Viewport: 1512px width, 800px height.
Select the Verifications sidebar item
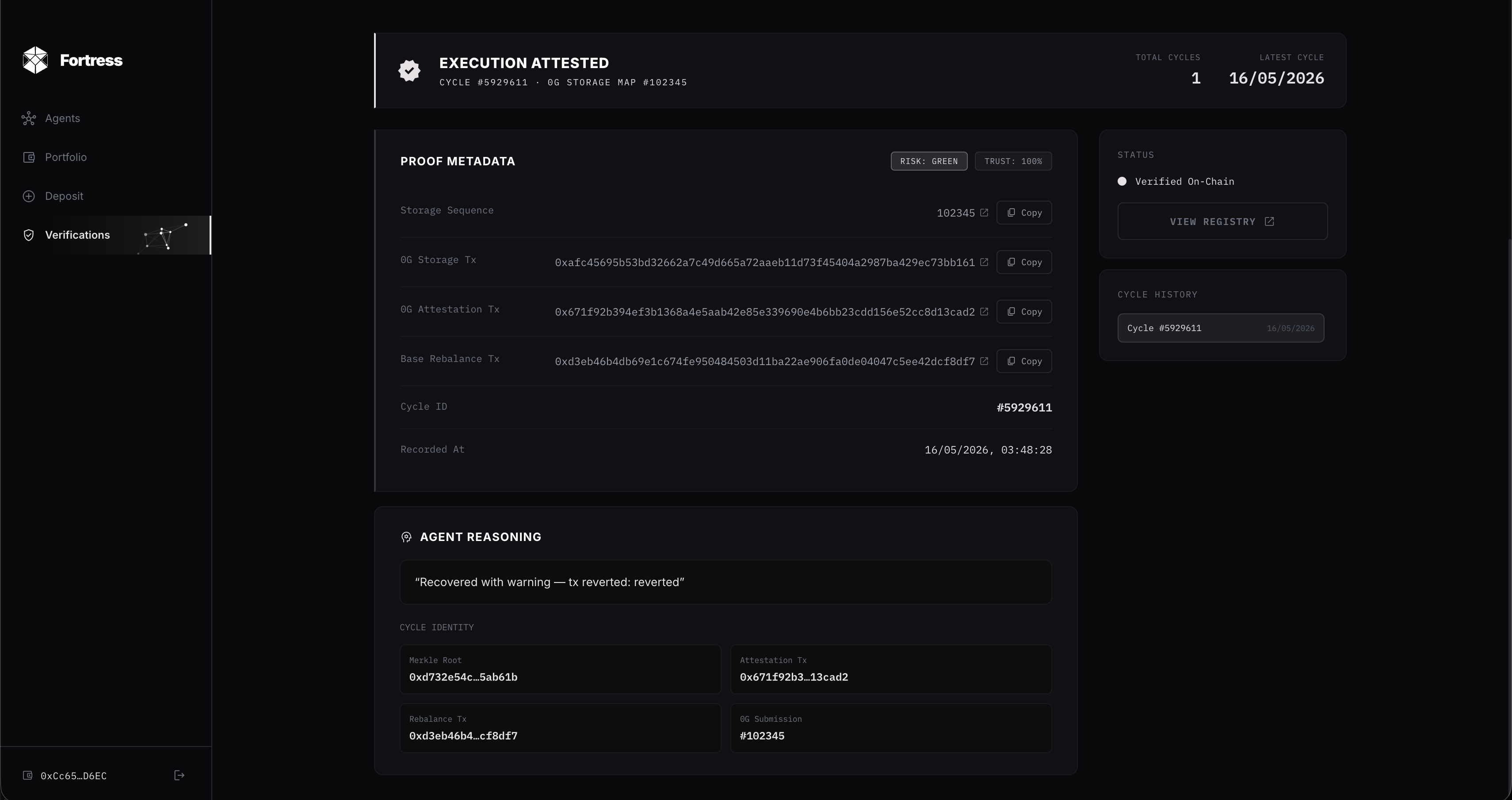pos(106,235)
